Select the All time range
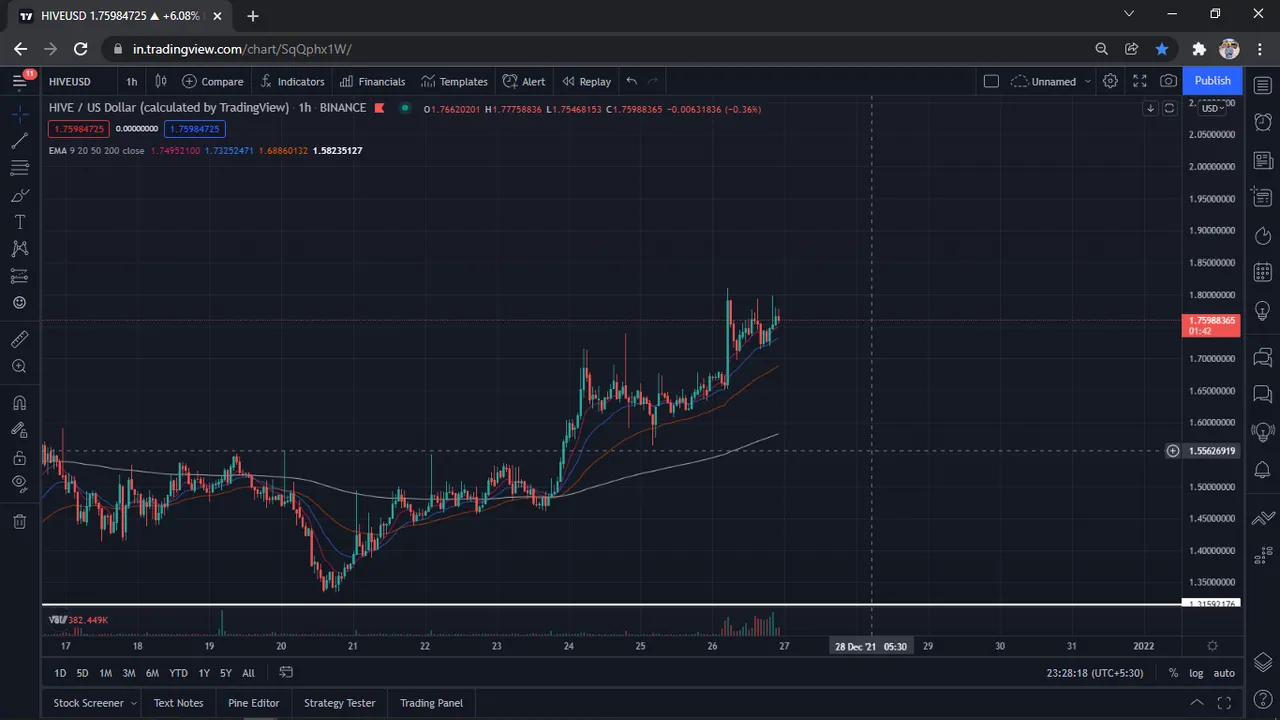The height and width of the screenshot is (720, 1280). click(x=248, y=673)
